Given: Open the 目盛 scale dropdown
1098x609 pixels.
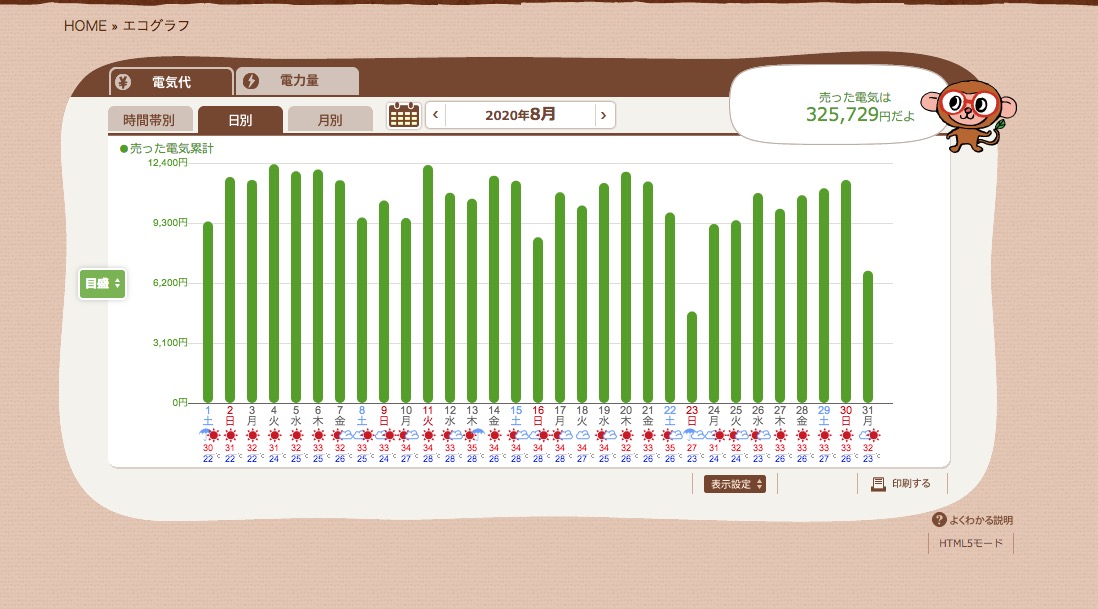Looking at the screenshot, I should point(102,284).
